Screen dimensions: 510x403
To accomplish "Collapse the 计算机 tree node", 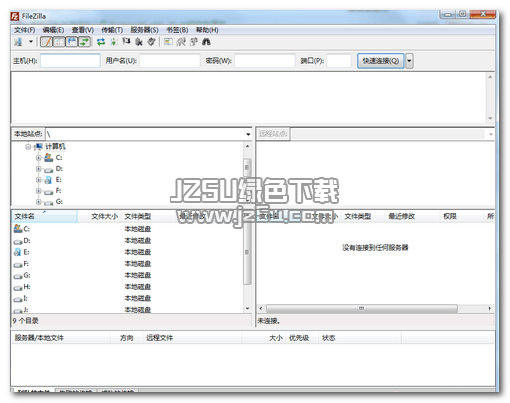I will tap(28, 147).
